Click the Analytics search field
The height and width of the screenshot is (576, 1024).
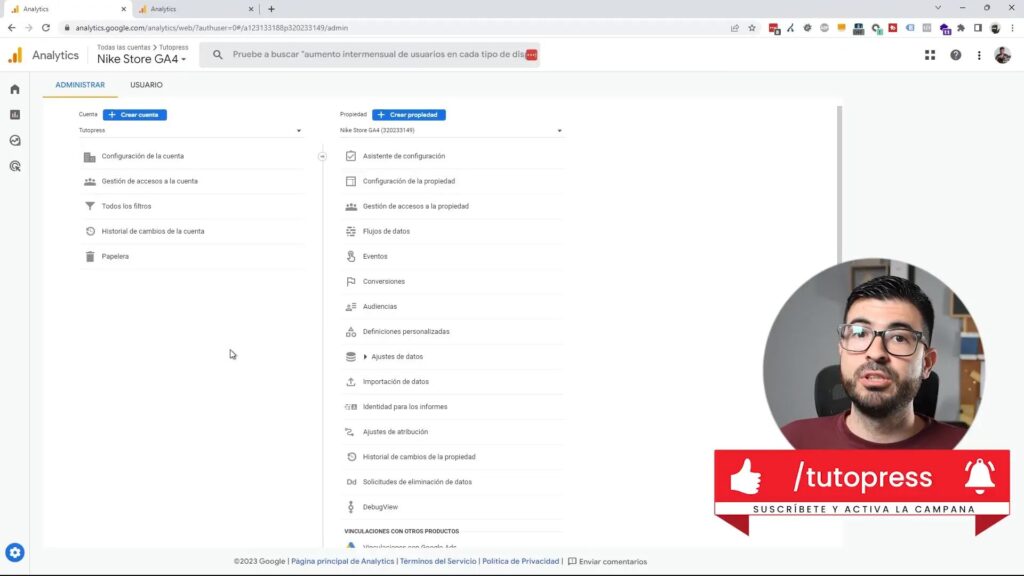(x=370, y=55)
